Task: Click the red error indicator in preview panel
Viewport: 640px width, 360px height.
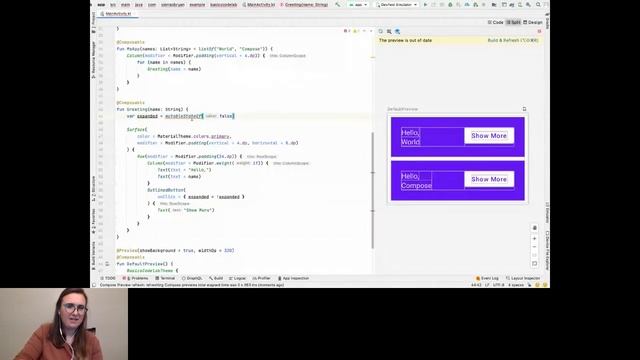Action: 539,31
